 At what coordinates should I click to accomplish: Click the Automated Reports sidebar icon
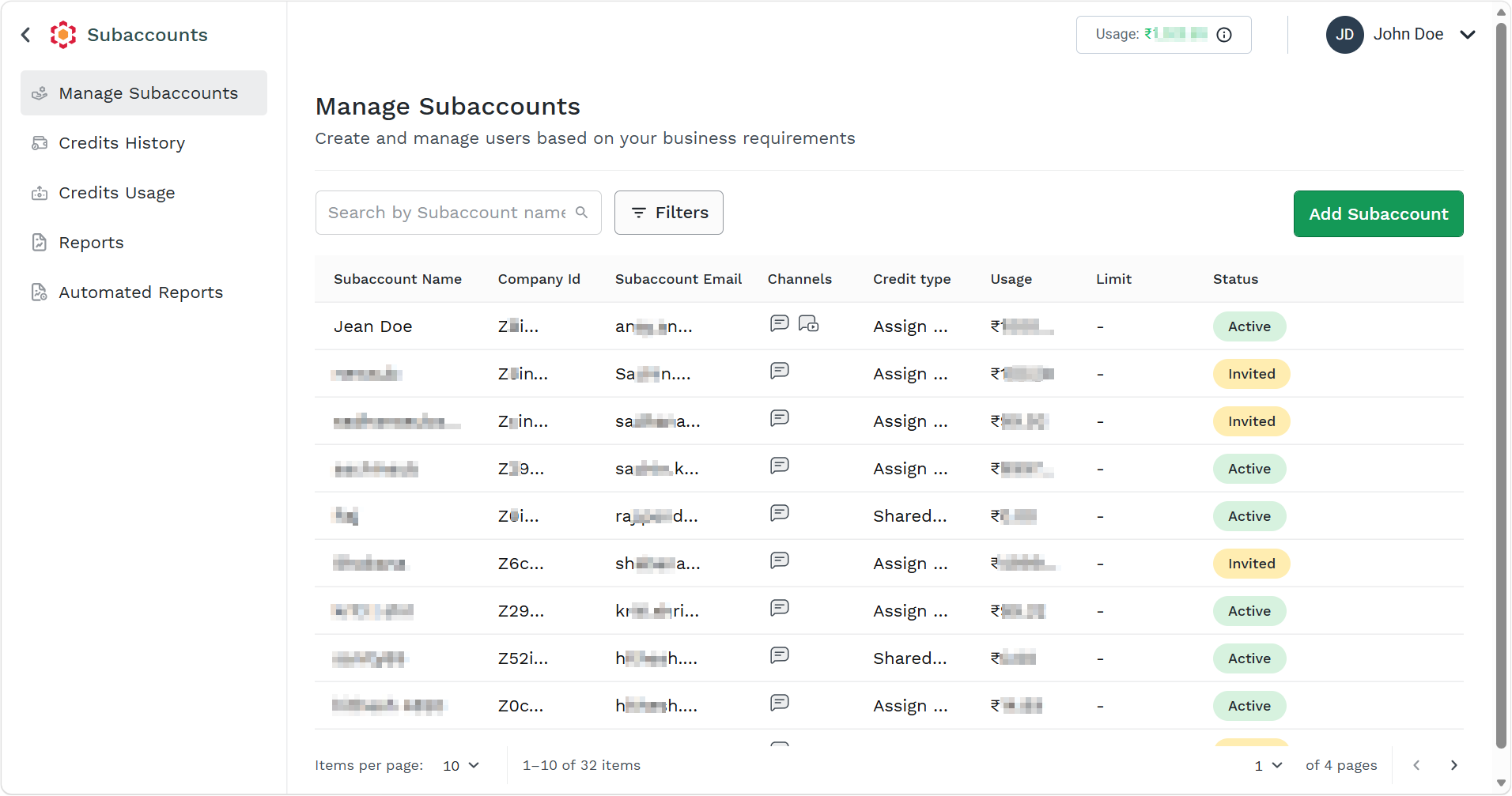(40, 292)
